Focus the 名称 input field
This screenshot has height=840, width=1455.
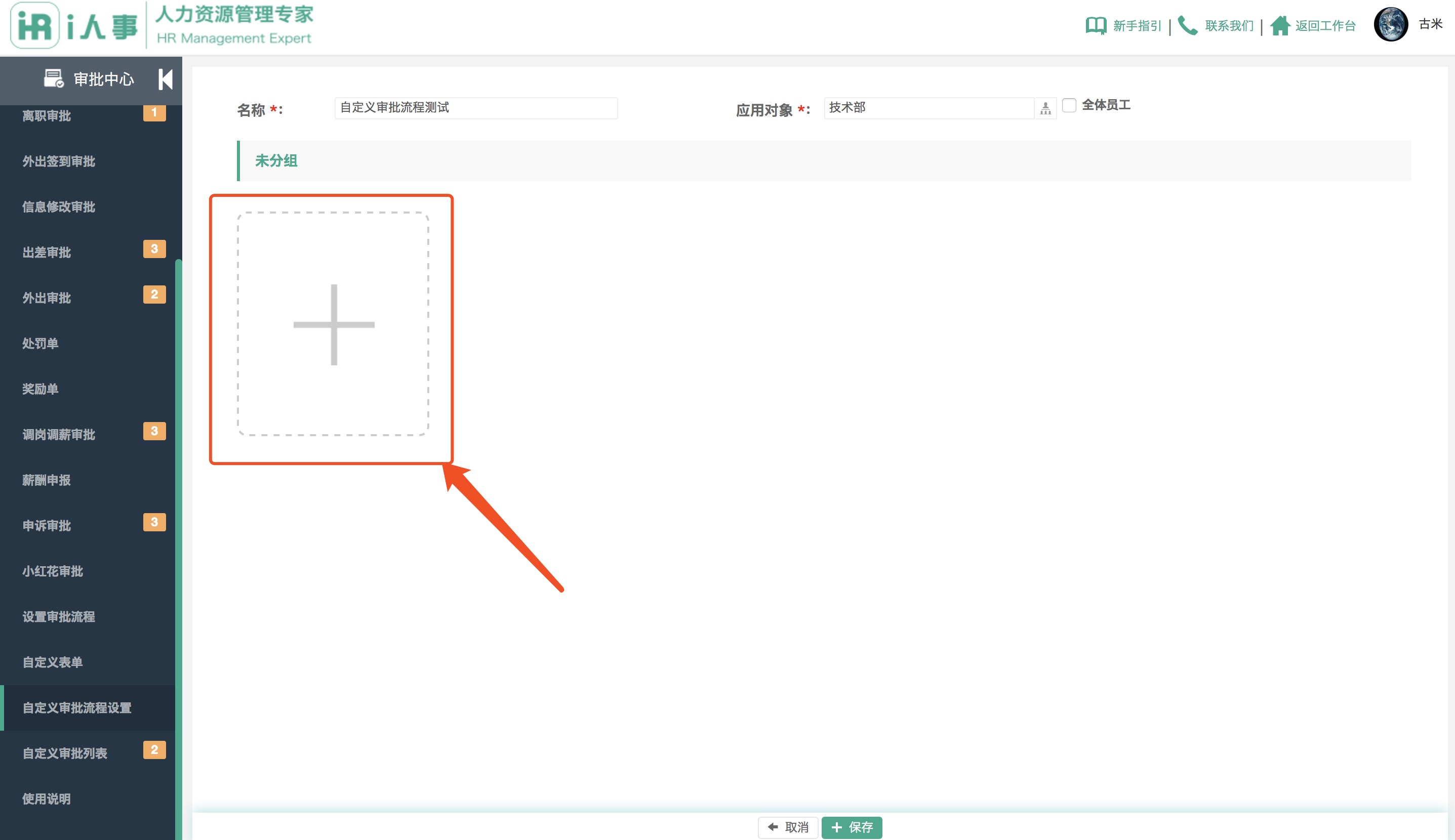476,108
